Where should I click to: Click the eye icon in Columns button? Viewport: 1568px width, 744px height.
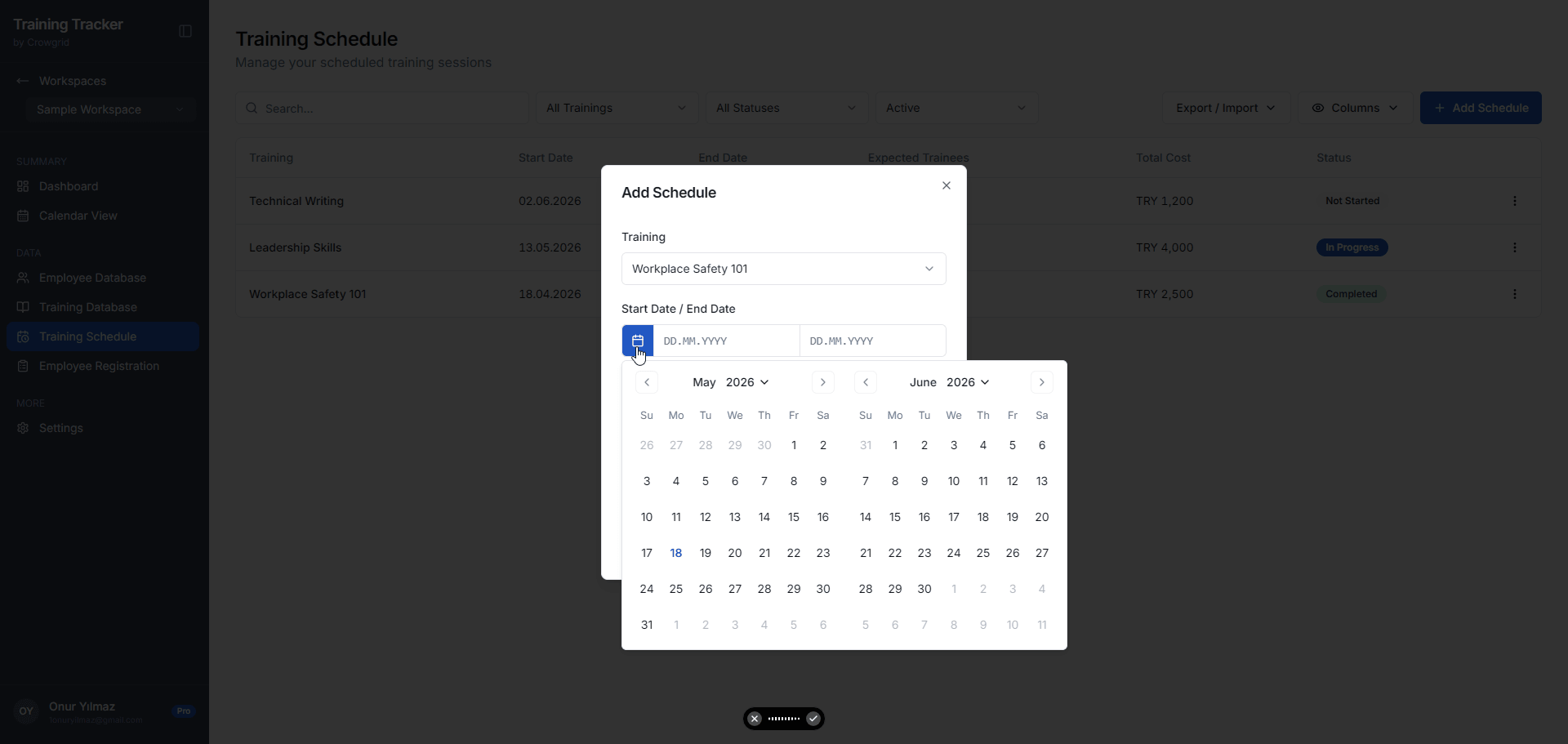point(1317,108)
